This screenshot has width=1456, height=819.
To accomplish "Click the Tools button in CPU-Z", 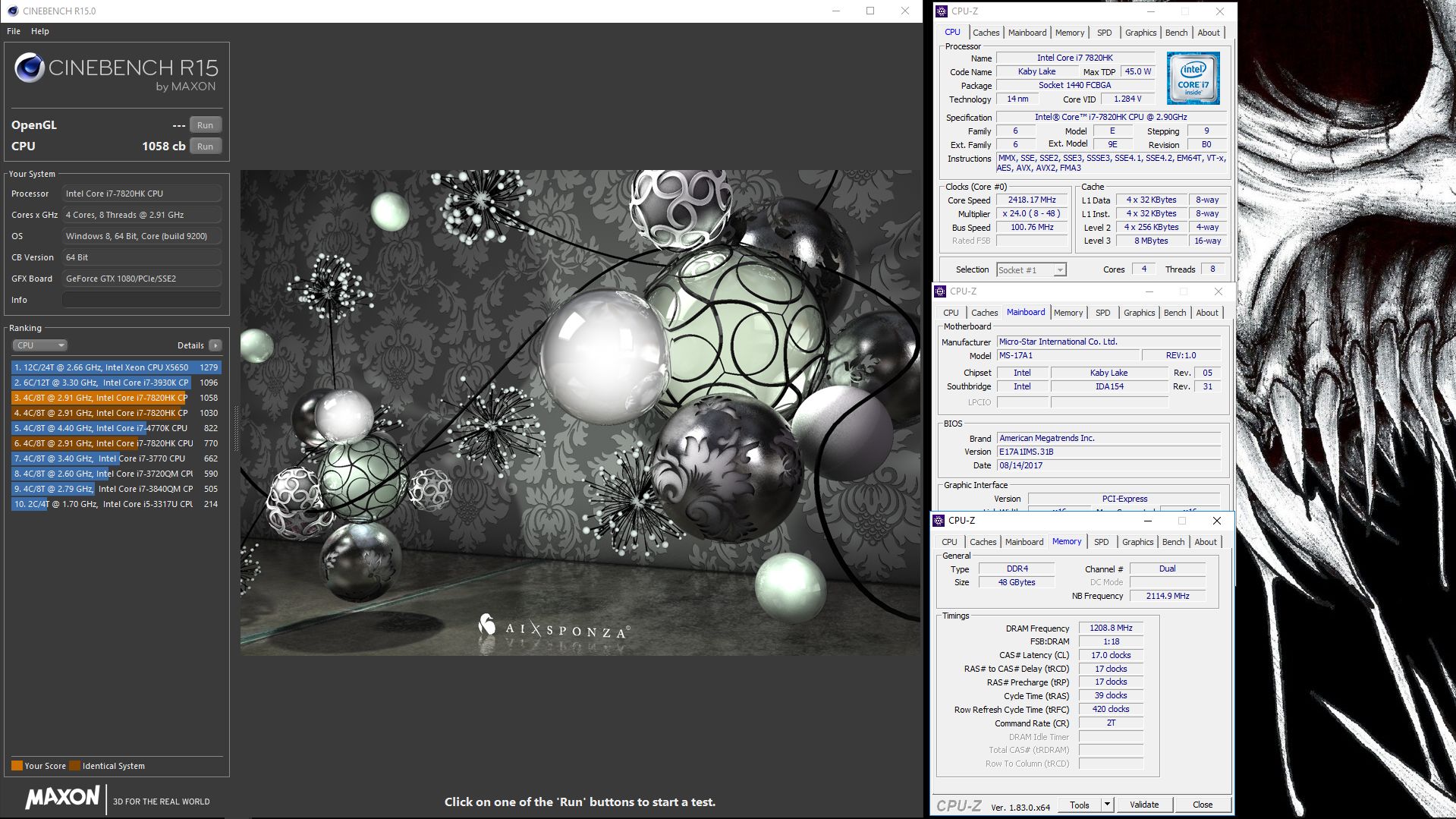I will 1080,805.
